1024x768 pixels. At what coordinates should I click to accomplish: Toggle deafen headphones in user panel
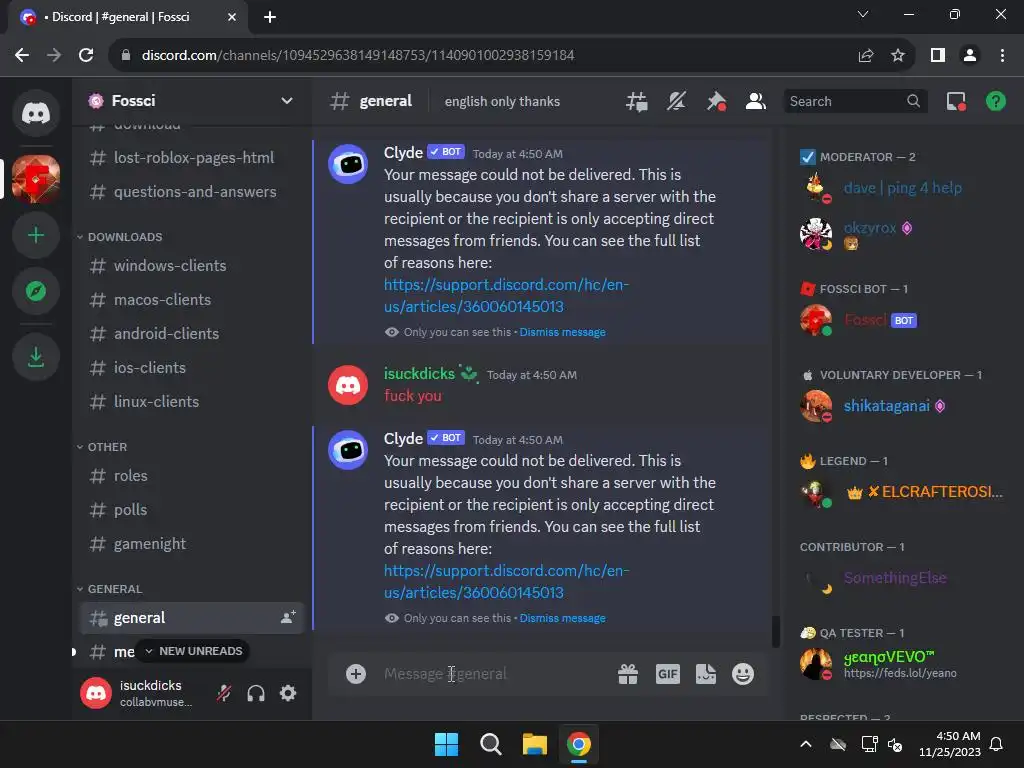pyautogui.click(x=256, y=693)
